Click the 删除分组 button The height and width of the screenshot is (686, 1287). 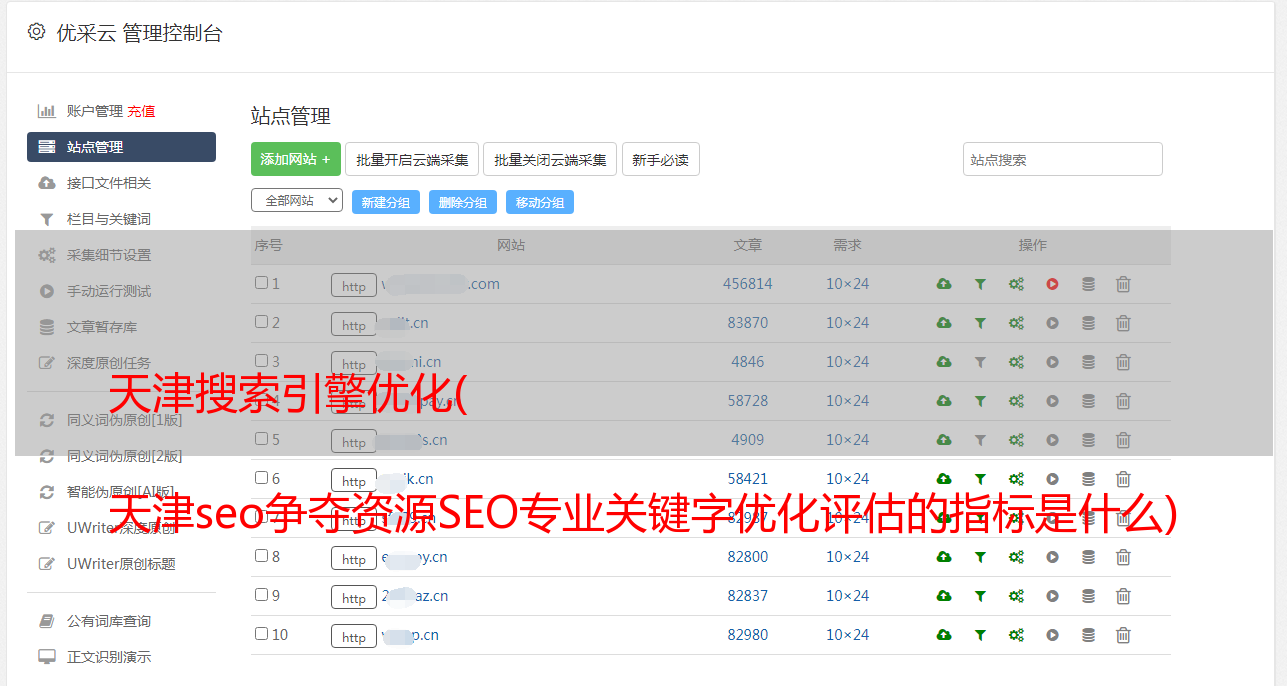coord(463,202)
